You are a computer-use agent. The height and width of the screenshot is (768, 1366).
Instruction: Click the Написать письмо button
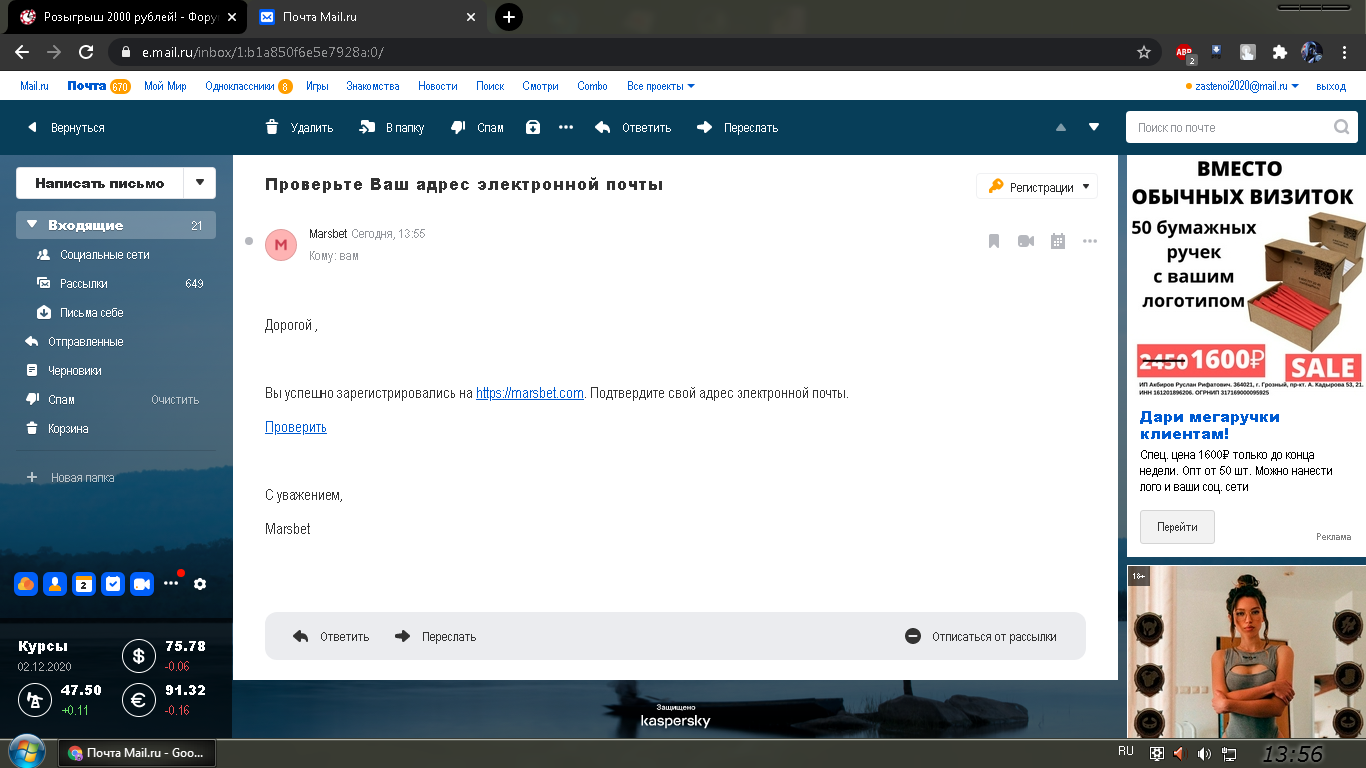100,183
